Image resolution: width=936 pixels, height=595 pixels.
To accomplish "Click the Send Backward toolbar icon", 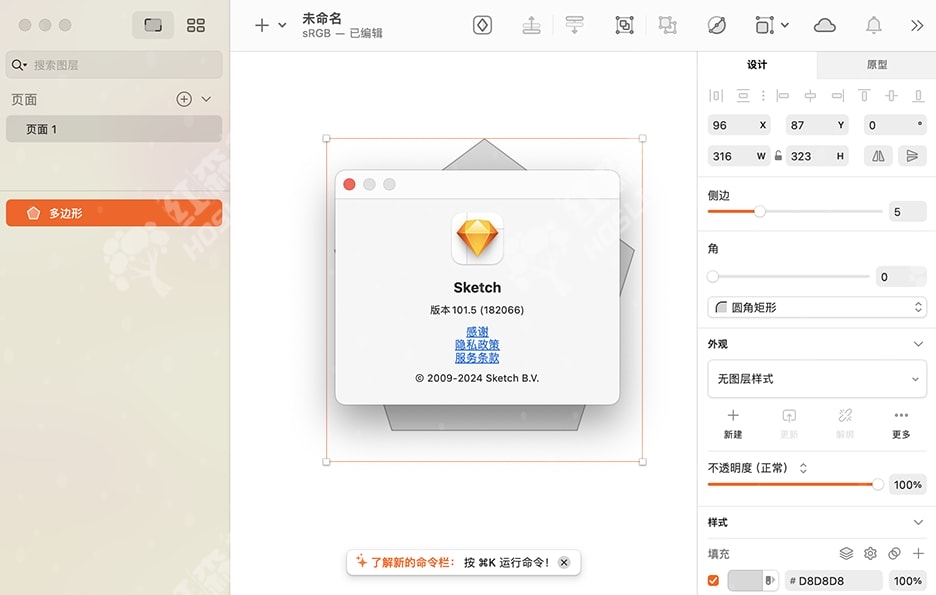I will point(574,25).
